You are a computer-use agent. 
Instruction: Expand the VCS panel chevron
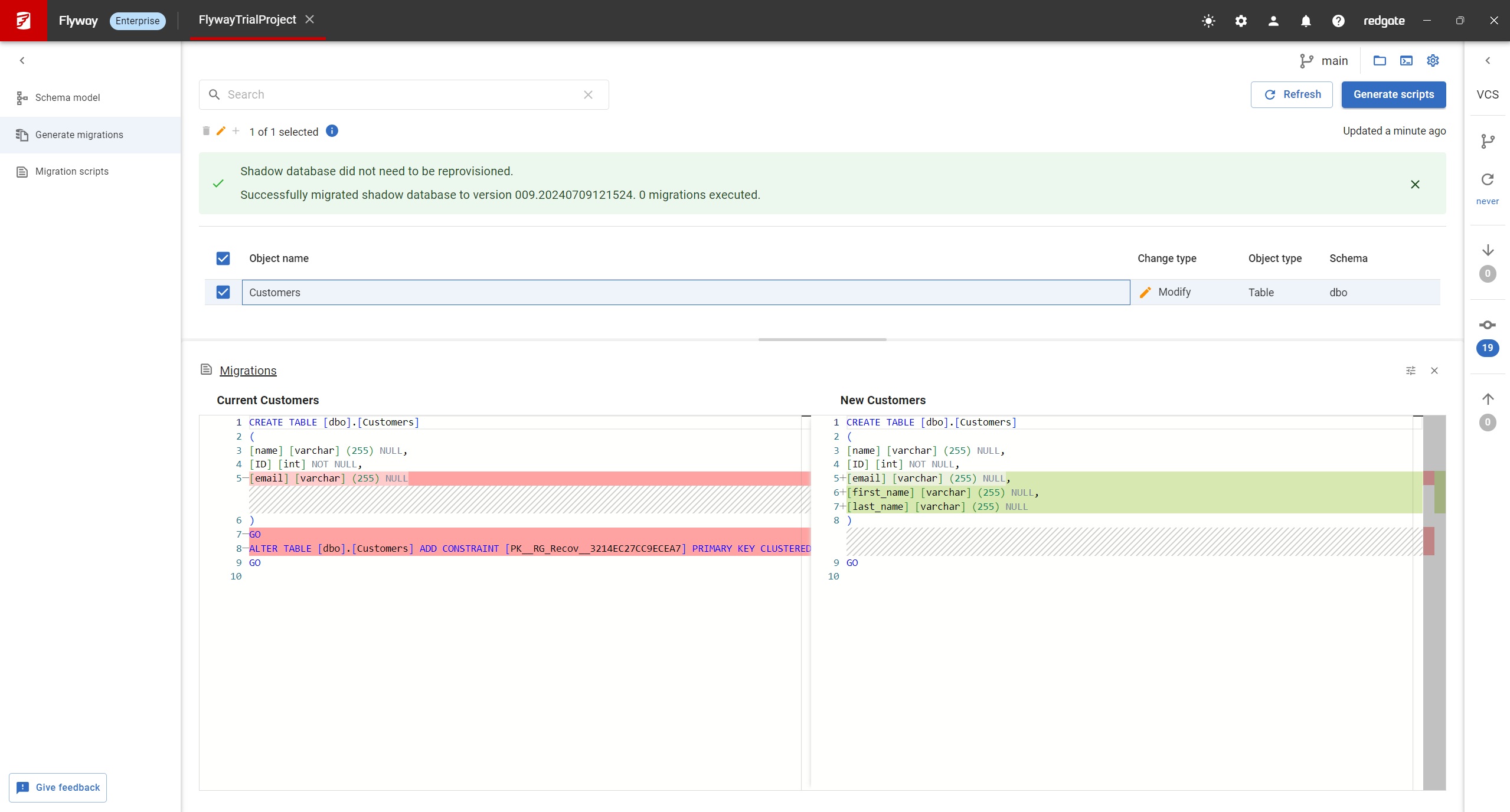tap(1487, 60)
